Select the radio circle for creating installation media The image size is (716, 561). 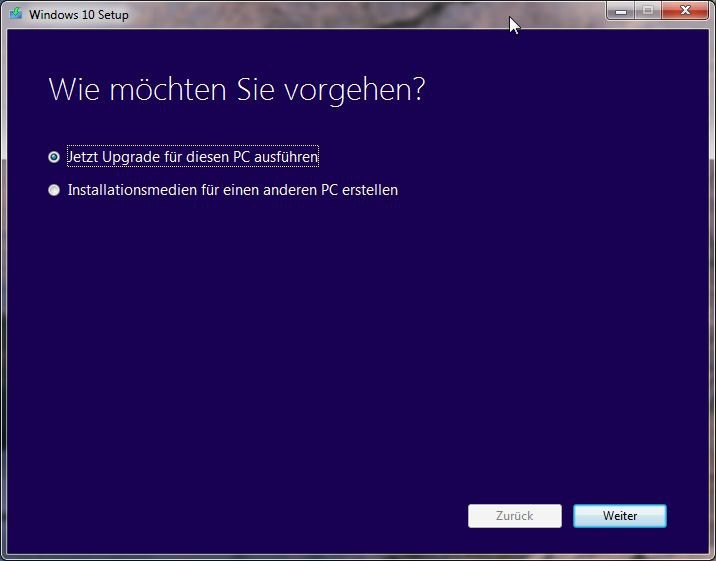(x=54, y=190)
